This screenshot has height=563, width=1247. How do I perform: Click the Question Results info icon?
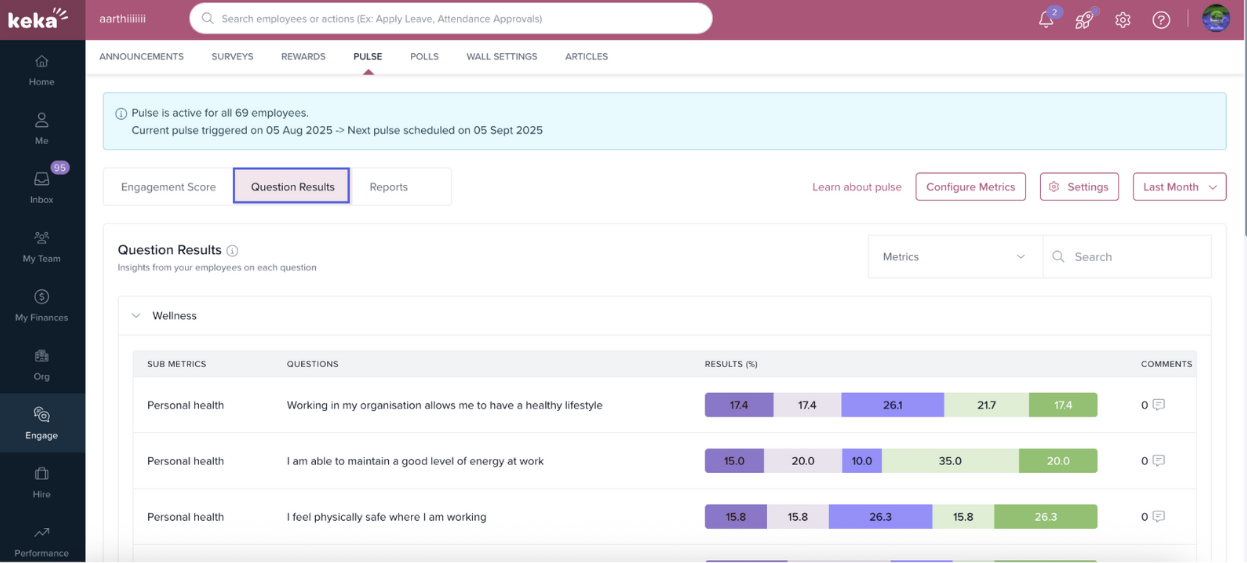click(232, 251)
